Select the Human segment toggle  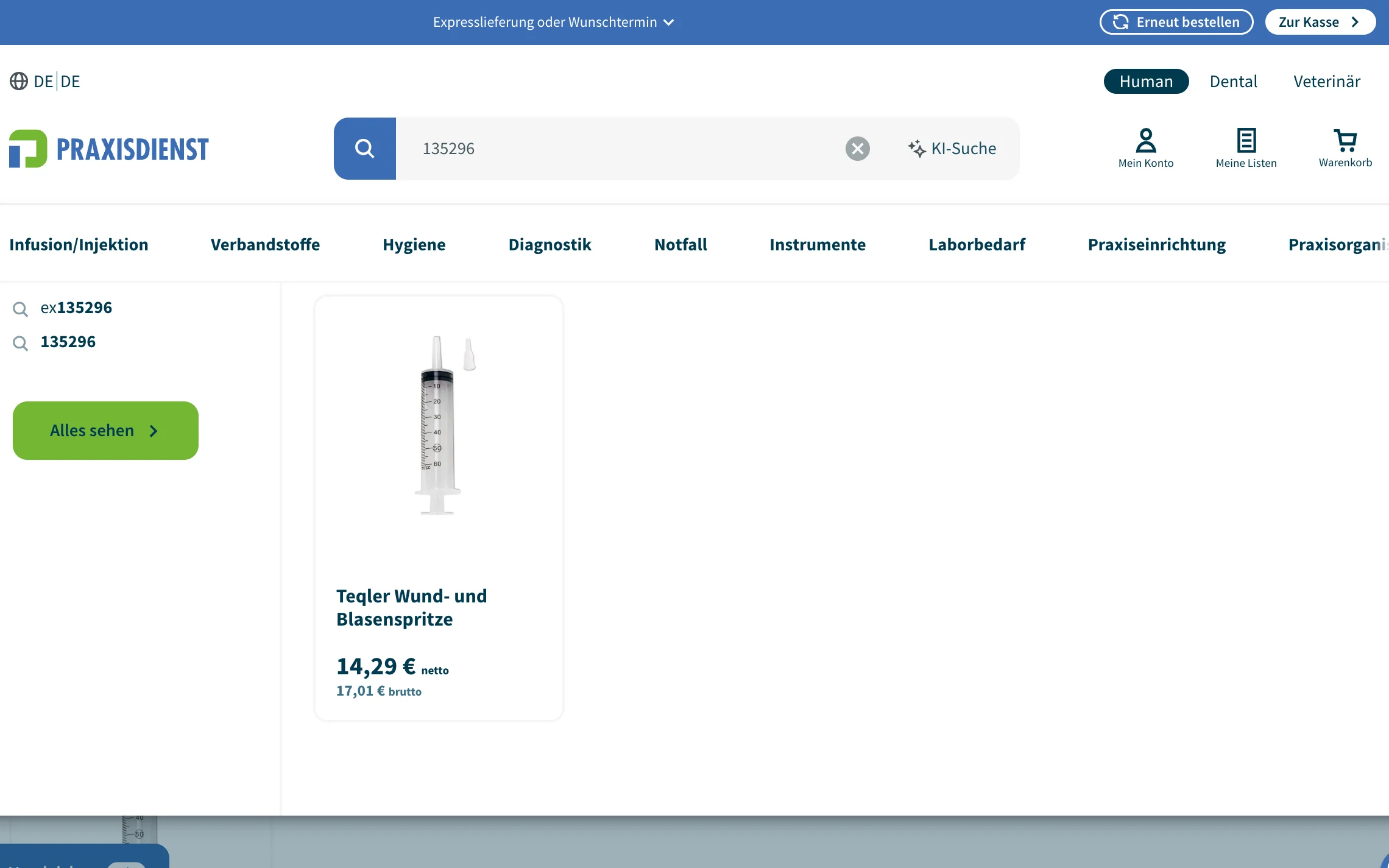point(1146,81)
